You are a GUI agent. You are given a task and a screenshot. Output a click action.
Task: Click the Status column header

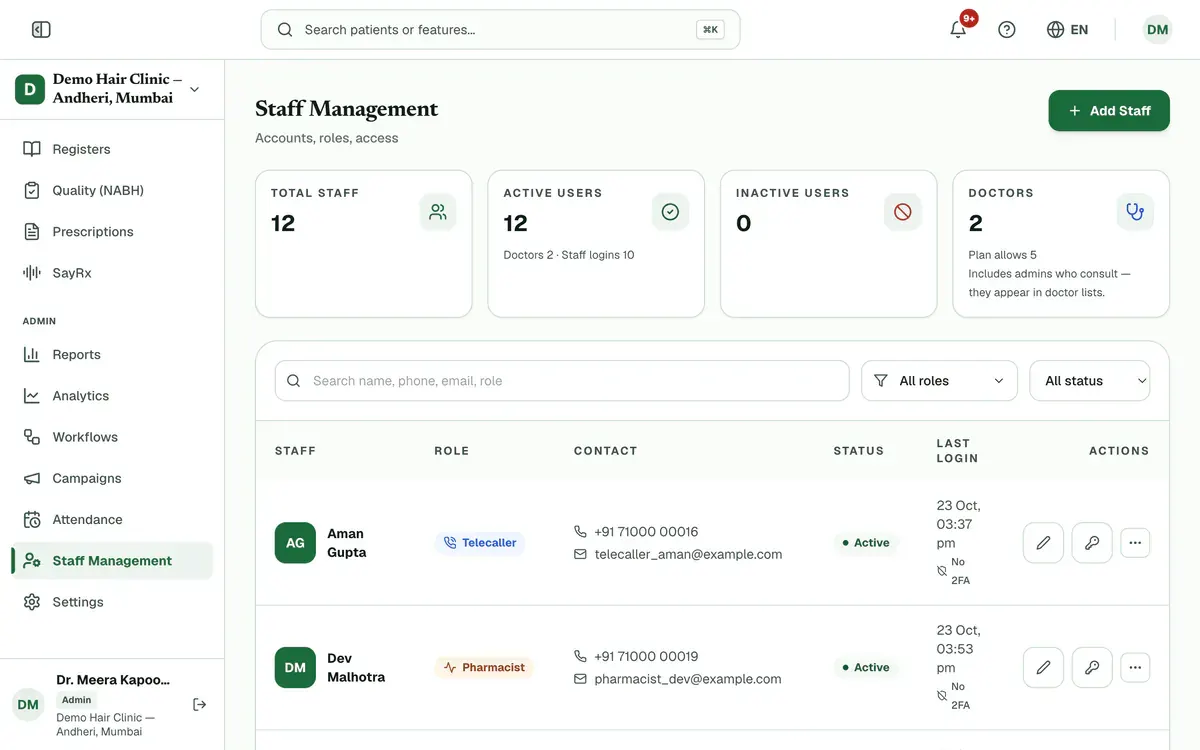[859, 451]
